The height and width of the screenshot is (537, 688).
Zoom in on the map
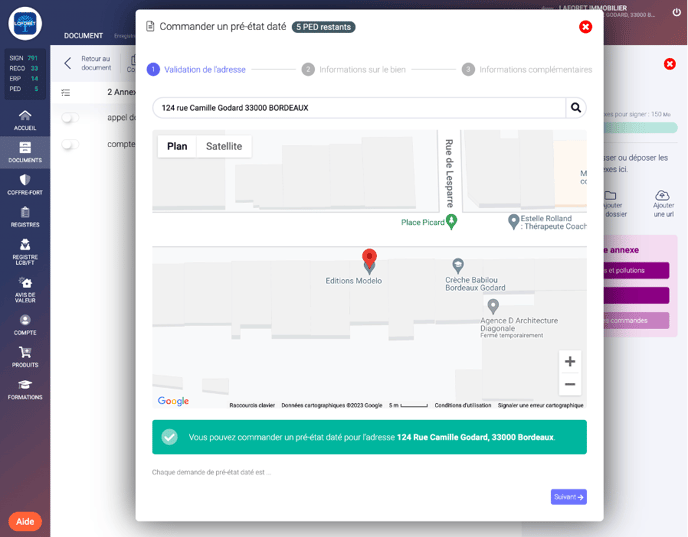[x=570, y=362]
